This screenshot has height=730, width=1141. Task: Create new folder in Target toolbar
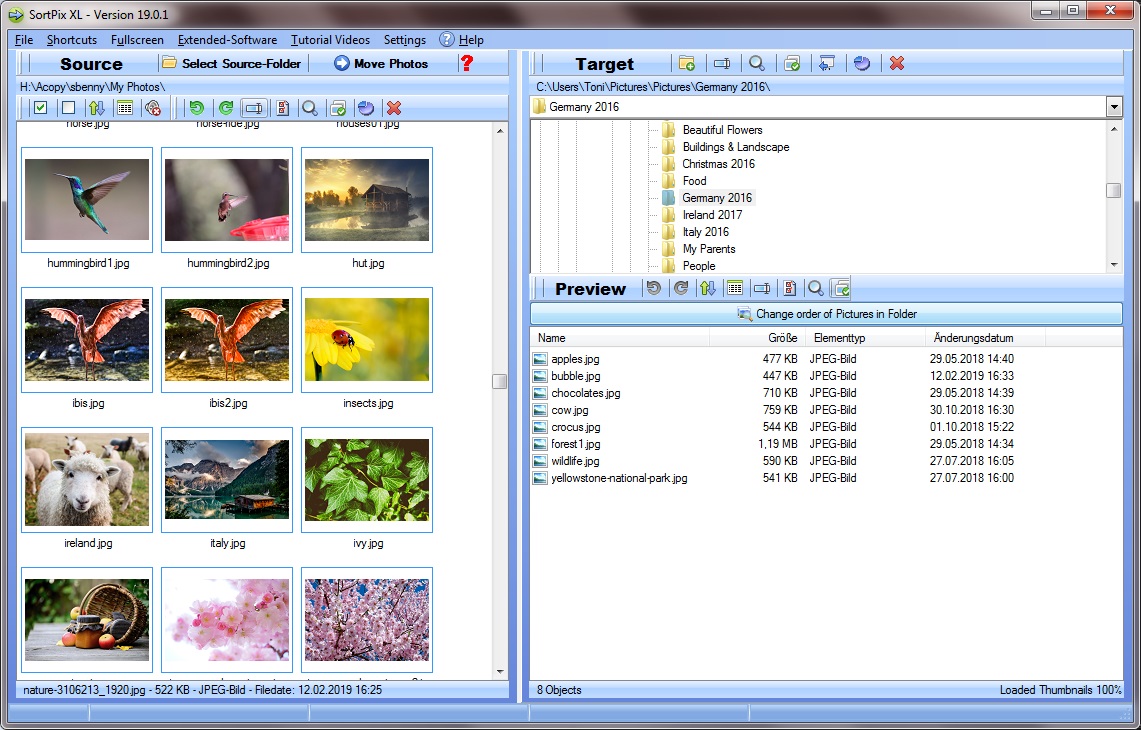687,63
